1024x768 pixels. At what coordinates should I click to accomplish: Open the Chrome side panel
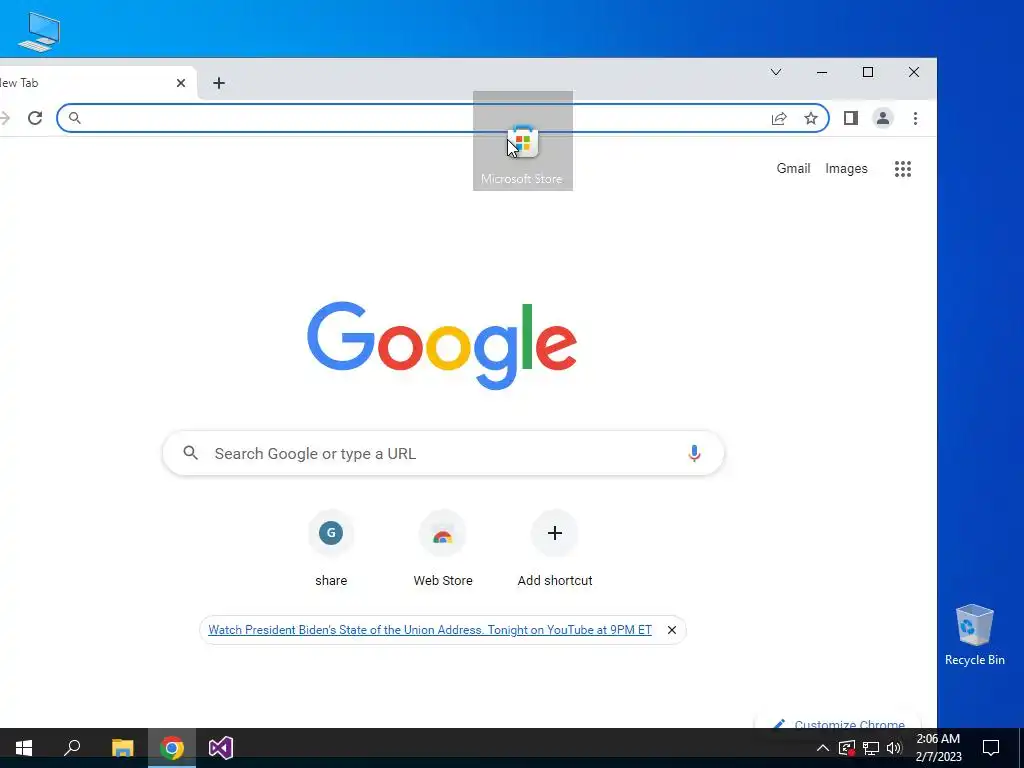850,118
